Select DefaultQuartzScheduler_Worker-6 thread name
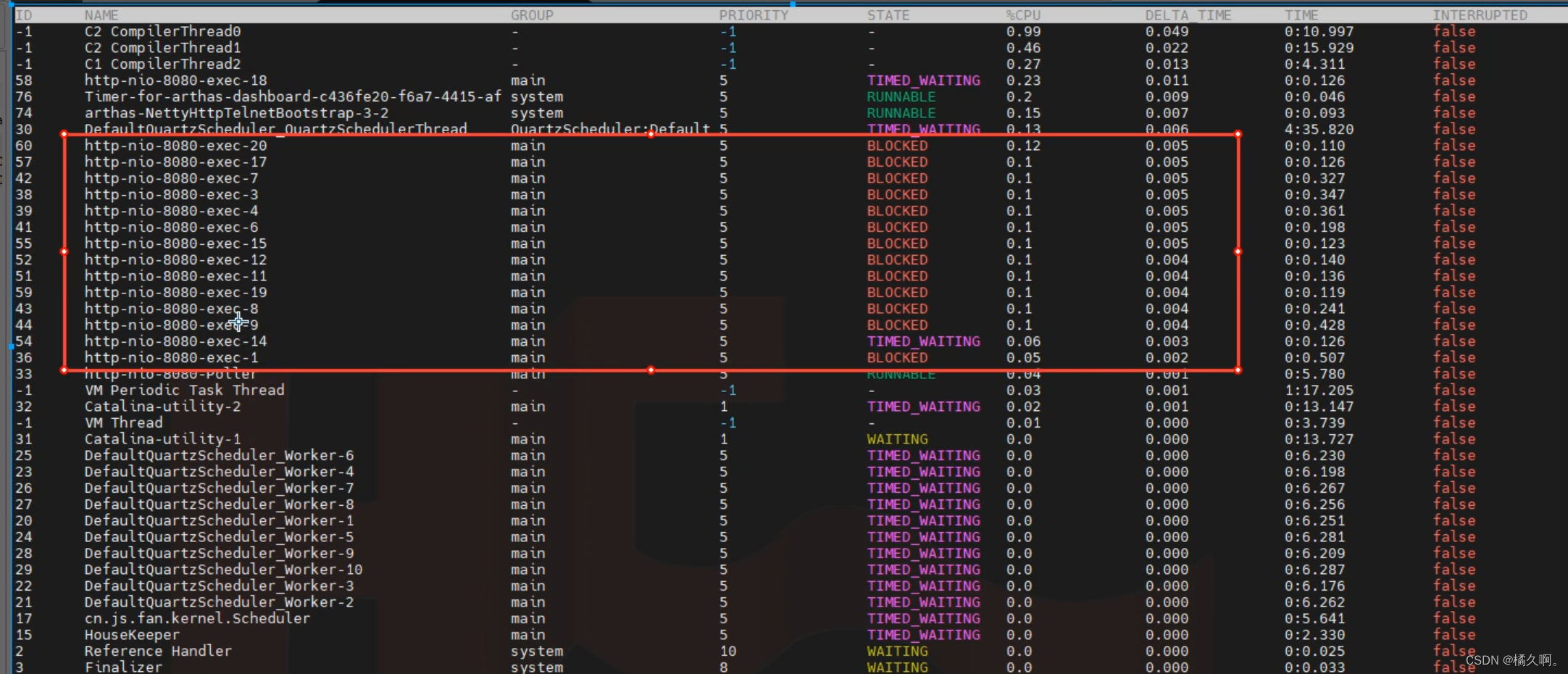The width and height of the screenshot is (1568, 674). click(219, 456)
